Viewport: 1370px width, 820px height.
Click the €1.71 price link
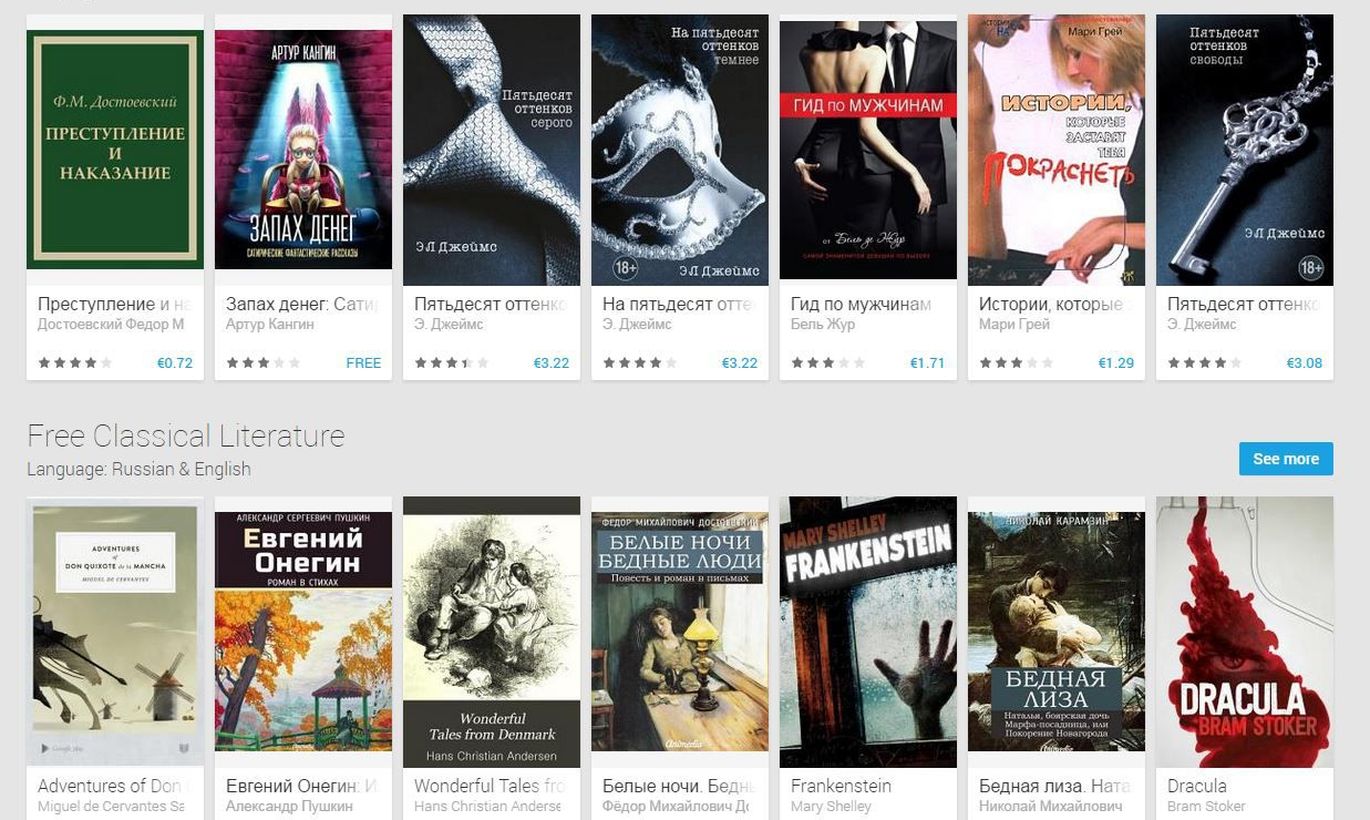927,363
